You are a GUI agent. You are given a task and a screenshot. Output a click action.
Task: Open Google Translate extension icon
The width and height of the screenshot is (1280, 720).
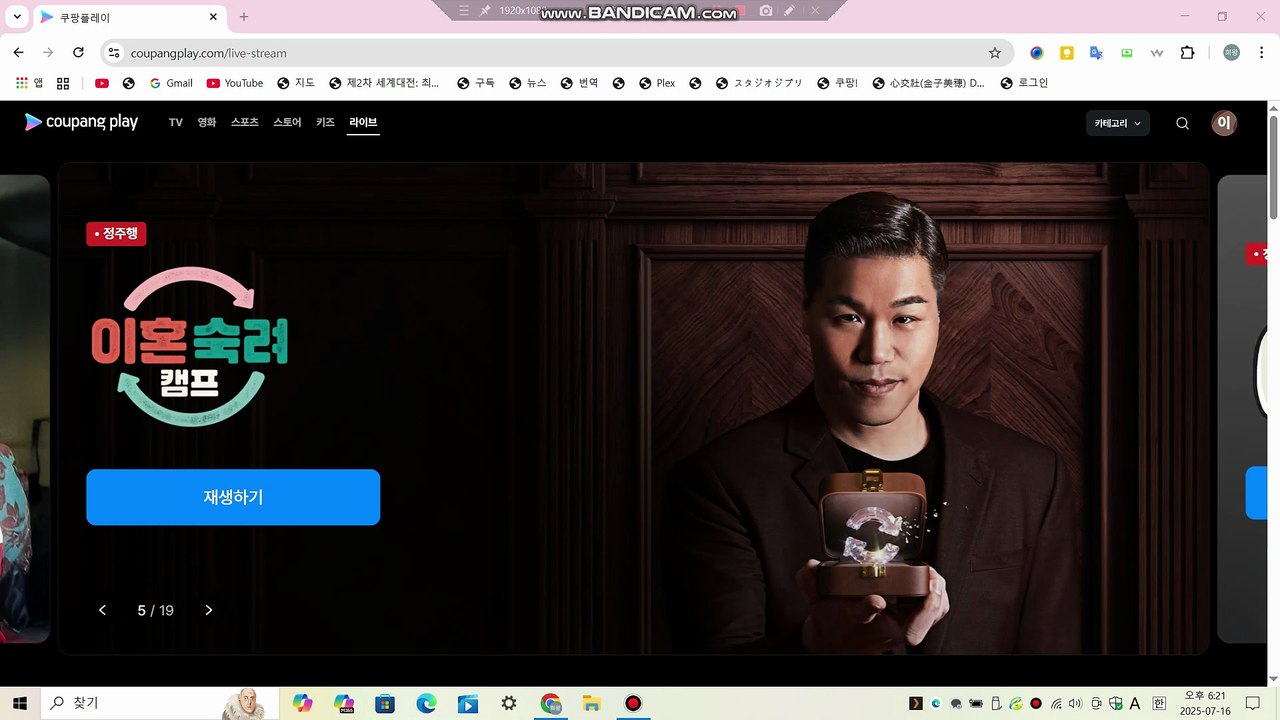(x=1096, y=53)
